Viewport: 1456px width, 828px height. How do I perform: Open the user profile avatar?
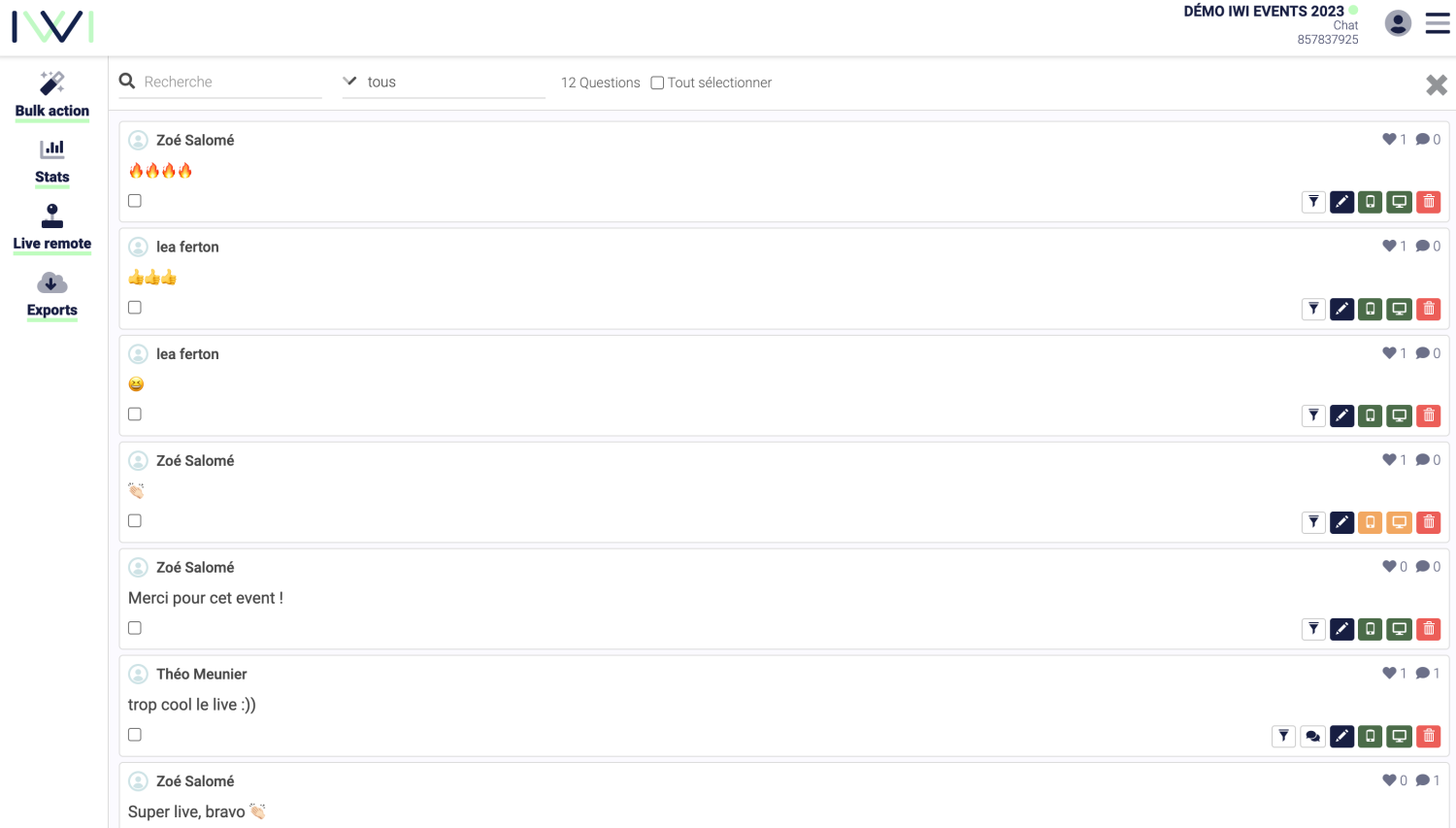tap(1398, 23)
